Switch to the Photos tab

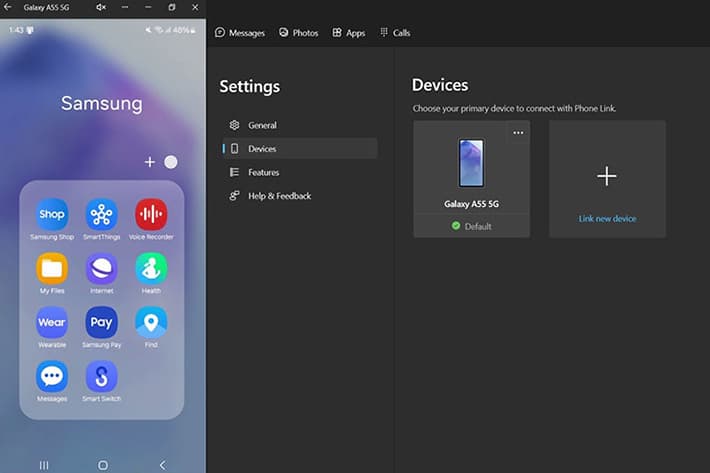coord(298,33)
